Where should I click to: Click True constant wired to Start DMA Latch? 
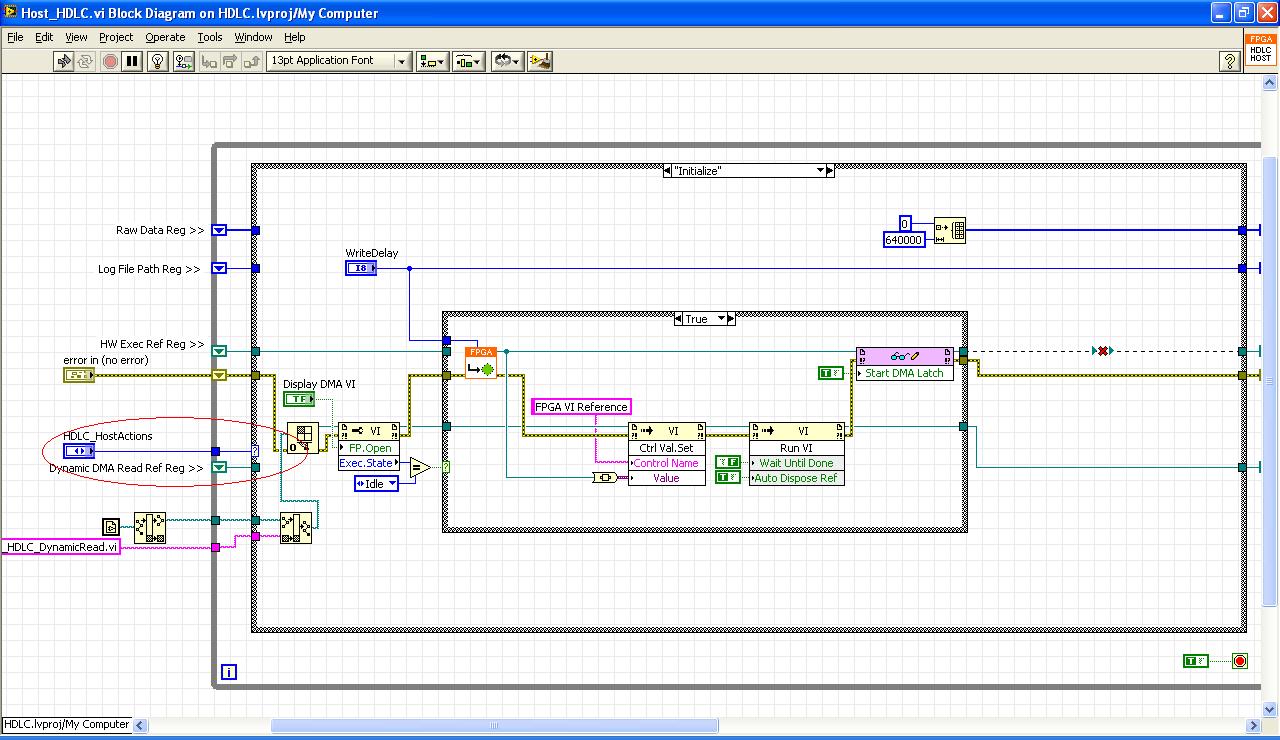coord(830,373)
